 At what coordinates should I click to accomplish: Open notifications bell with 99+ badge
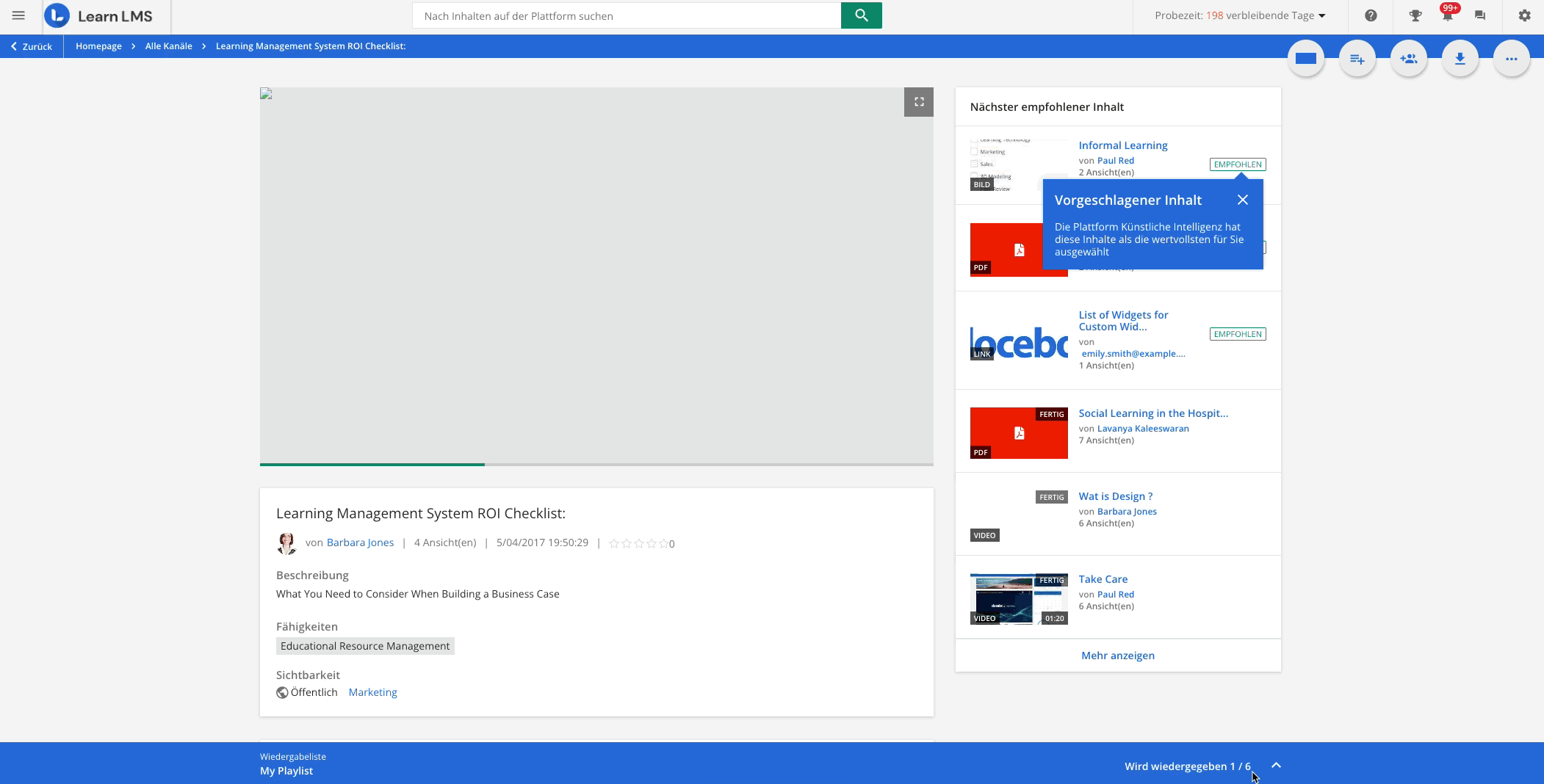(x=1447, y=15)
